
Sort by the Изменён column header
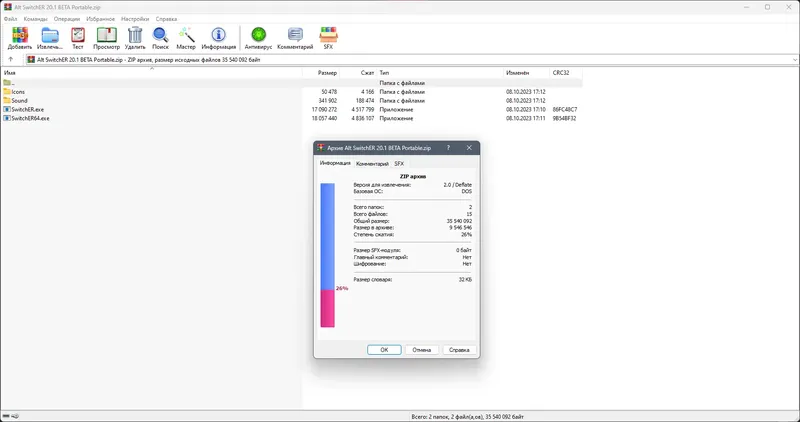527,73
